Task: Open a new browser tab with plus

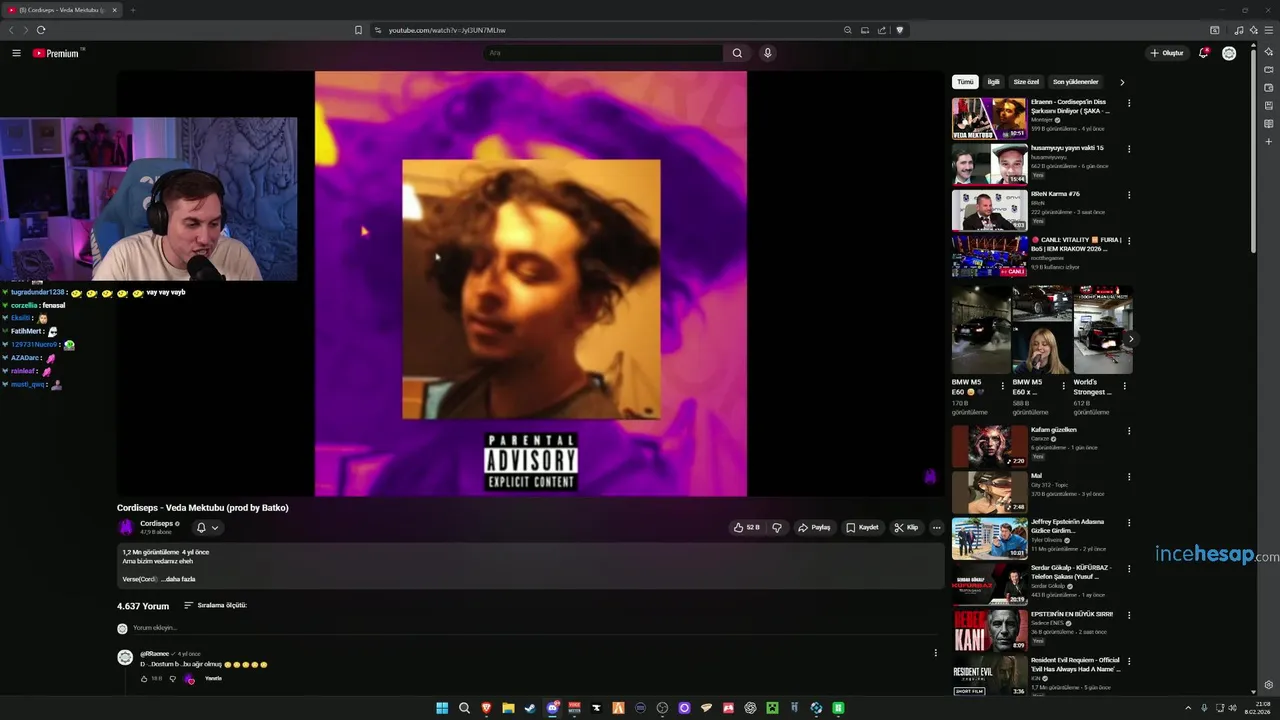Action: click(132, 10)
